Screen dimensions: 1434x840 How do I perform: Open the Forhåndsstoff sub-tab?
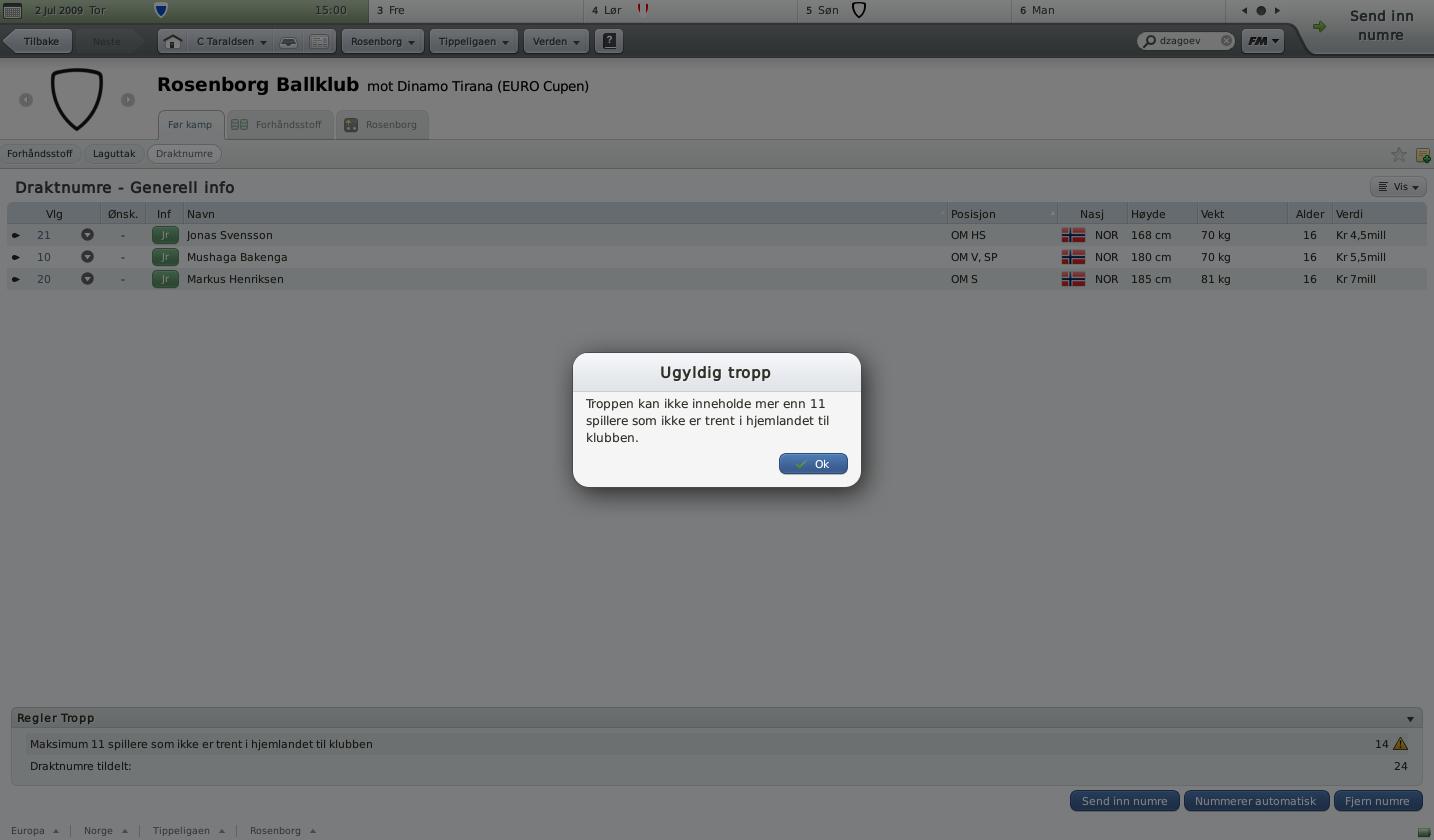point(40,154)
